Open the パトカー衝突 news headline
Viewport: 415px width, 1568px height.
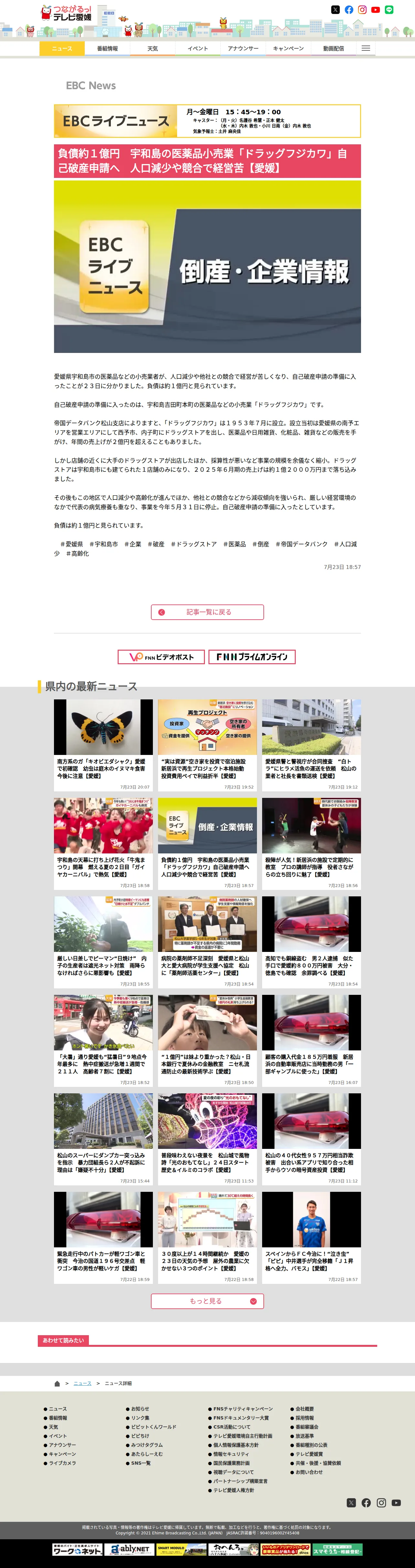(x=101, y=1261)
